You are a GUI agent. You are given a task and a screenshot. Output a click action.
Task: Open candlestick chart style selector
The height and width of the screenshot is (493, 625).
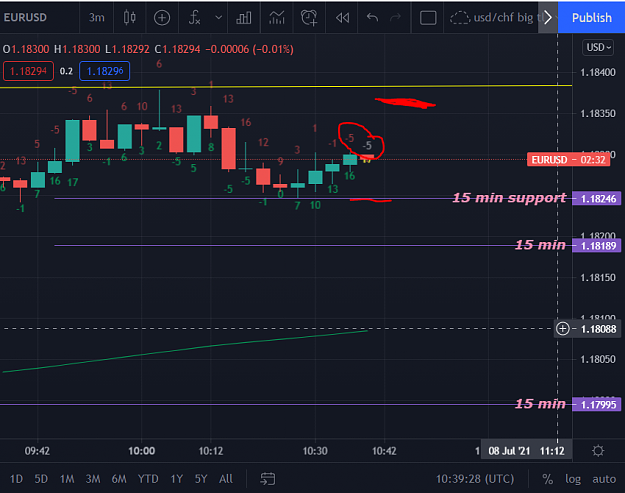coord(130,18)
